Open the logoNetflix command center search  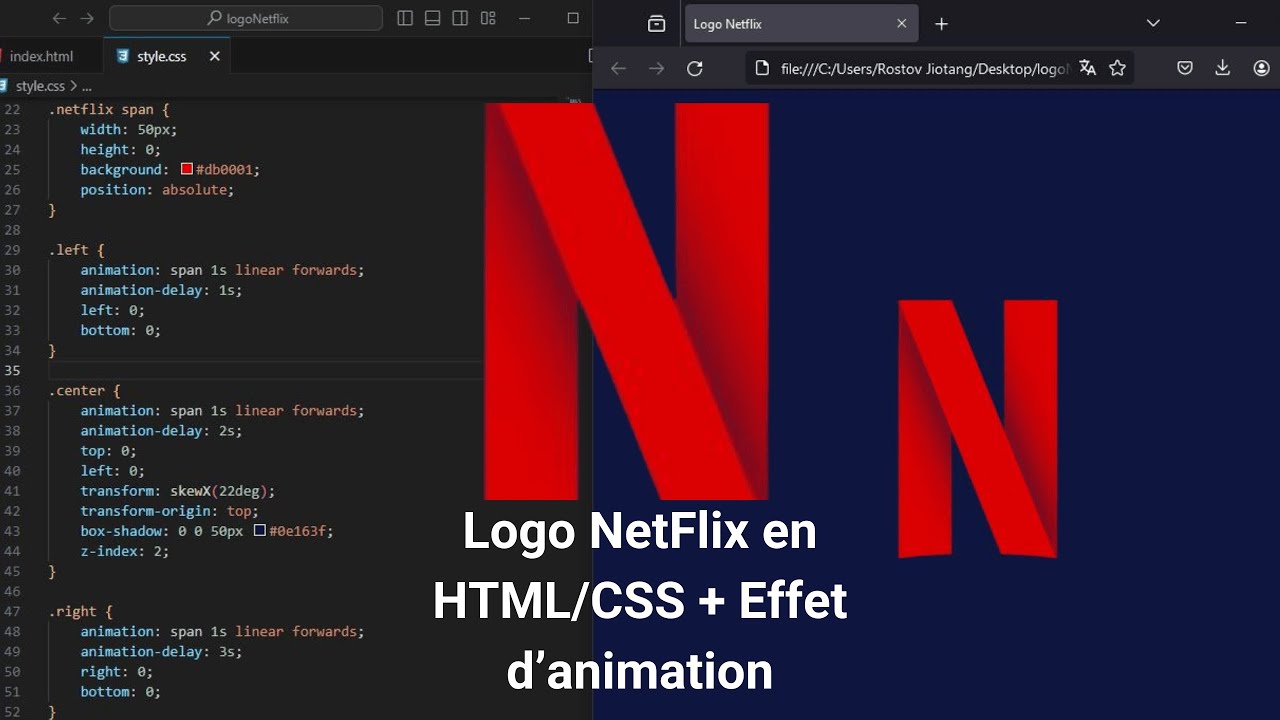(246, 18)
